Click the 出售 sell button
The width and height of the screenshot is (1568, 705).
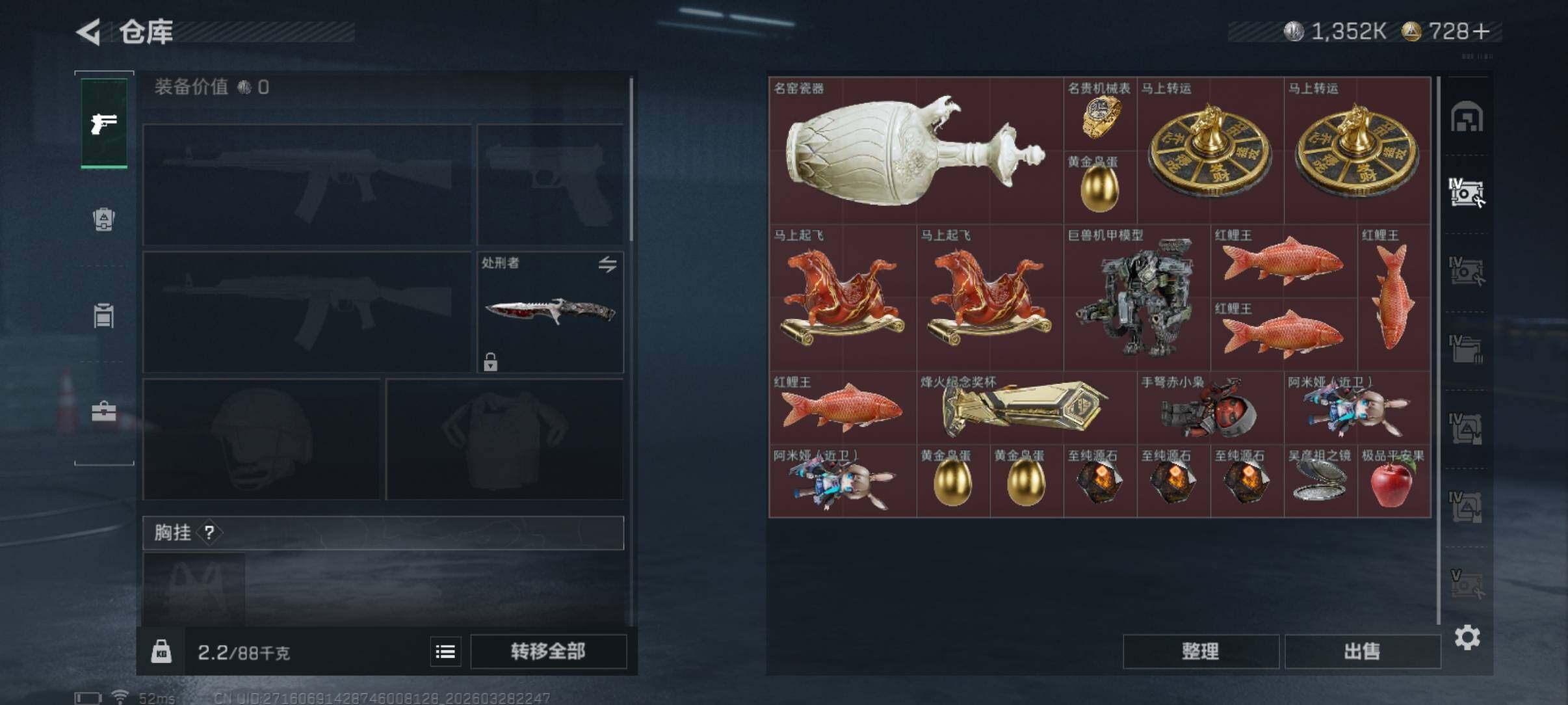click(x=1363, y=652)
